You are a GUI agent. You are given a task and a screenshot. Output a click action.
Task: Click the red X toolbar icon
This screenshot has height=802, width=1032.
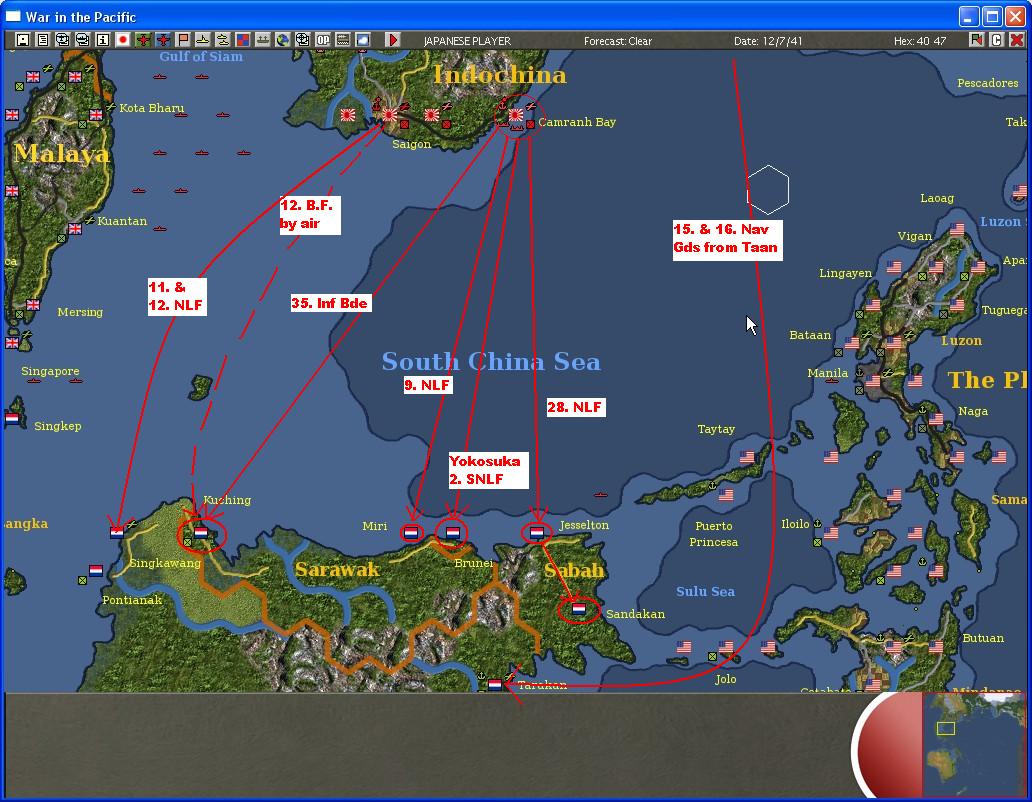coord(1016,40)
